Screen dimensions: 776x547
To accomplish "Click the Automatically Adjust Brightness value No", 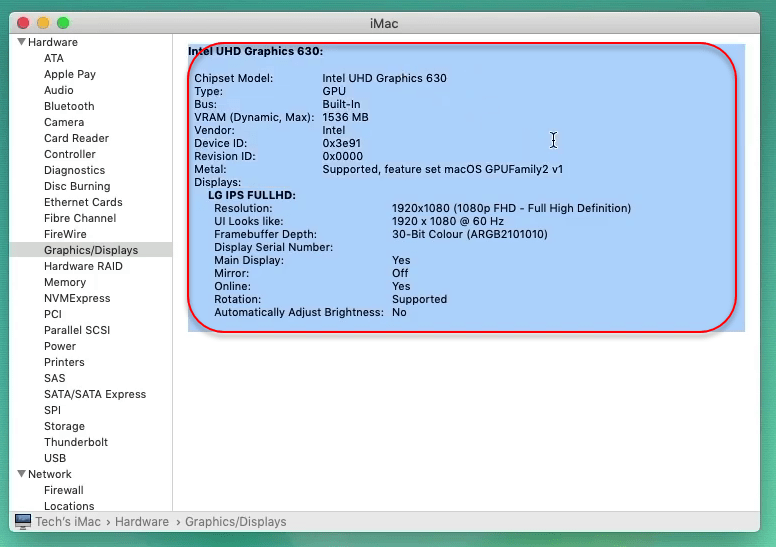I will pos(399,312).
